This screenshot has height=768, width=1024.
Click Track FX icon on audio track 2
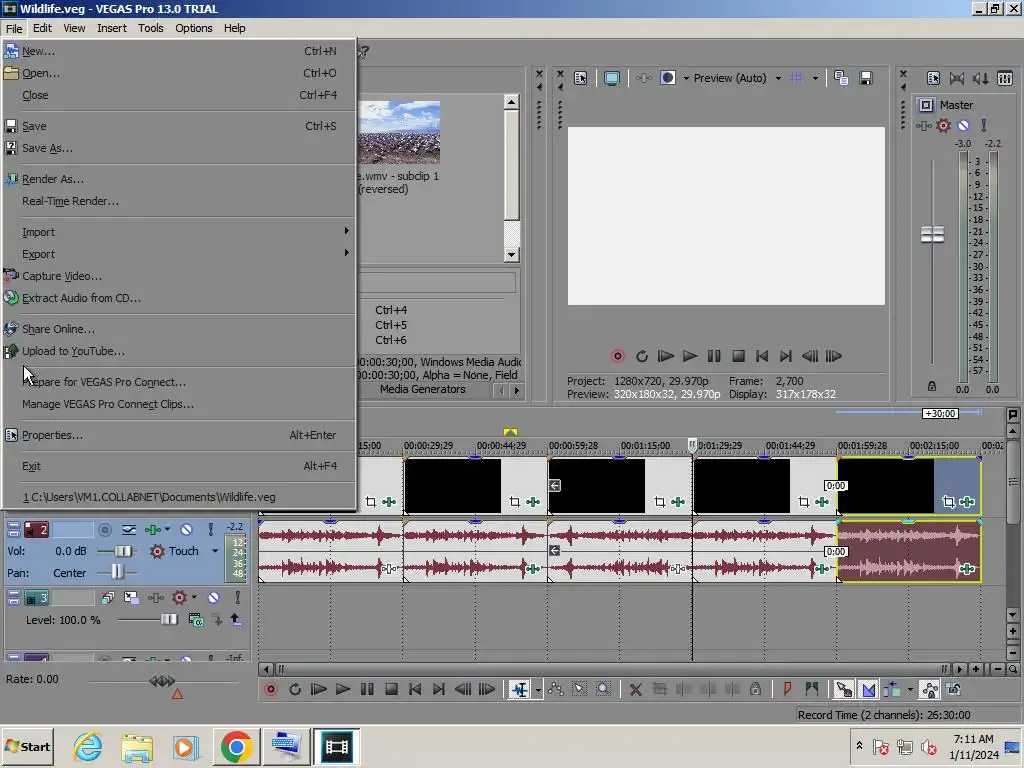[x=153, y=530]
